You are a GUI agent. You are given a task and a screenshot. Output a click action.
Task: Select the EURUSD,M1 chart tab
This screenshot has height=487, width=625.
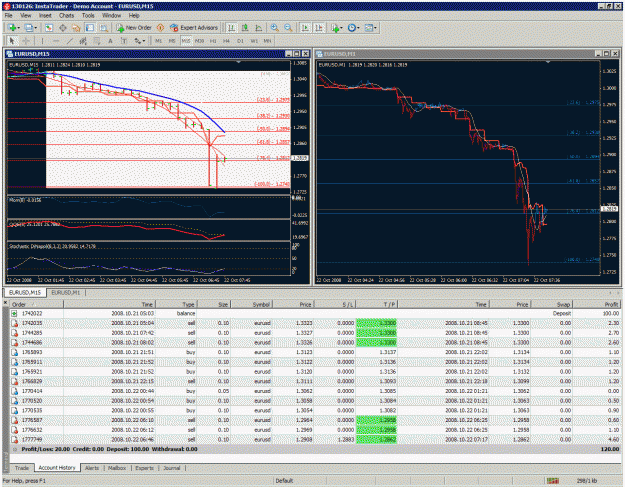(x=66, y=293)
